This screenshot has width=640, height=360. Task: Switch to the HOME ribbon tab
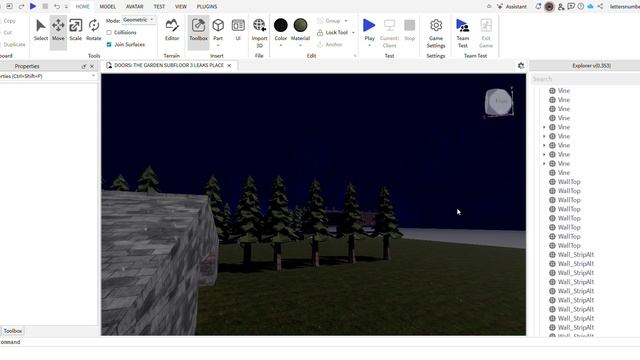coord(82,7)
